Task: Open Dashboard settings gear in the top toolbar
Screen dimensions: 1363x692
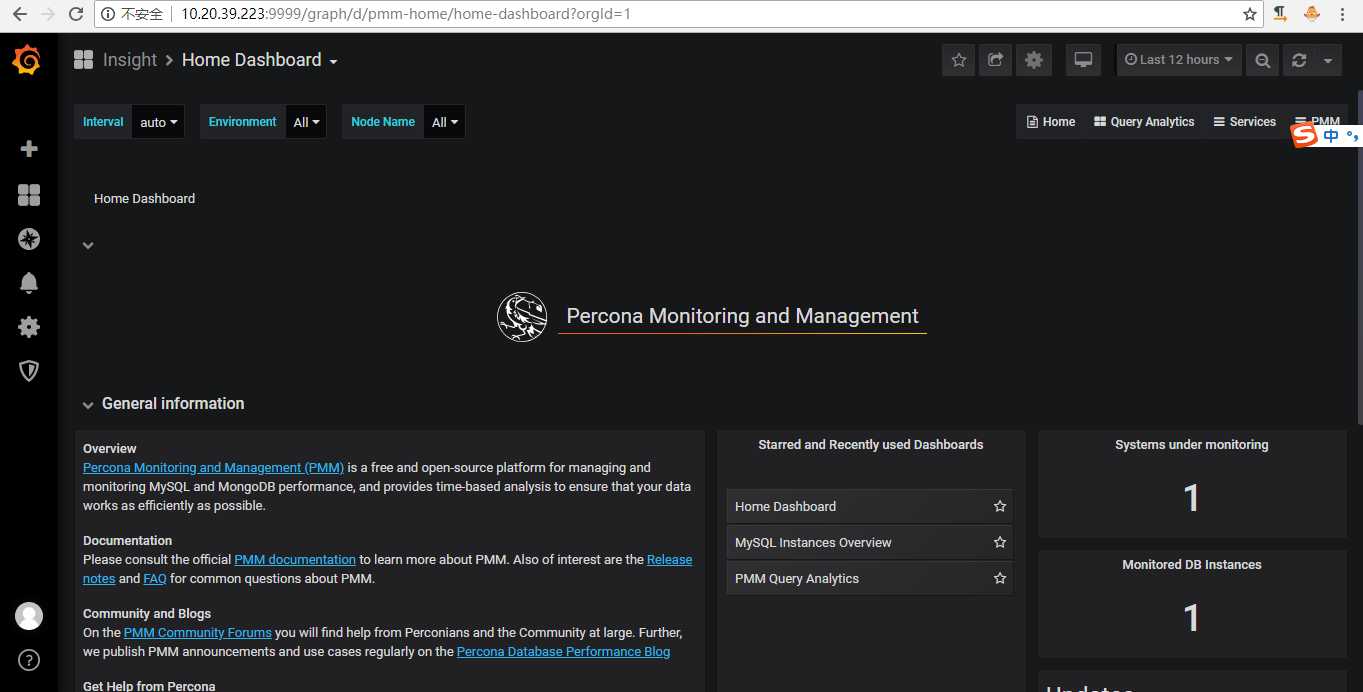Action: point(1034,60)
